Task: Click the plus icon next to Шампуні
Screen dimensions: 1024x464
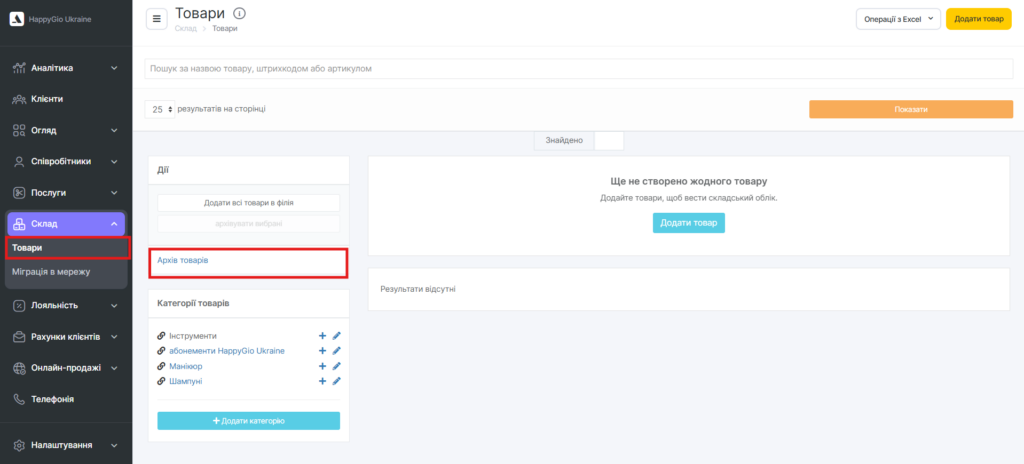Action: (322, 381)
